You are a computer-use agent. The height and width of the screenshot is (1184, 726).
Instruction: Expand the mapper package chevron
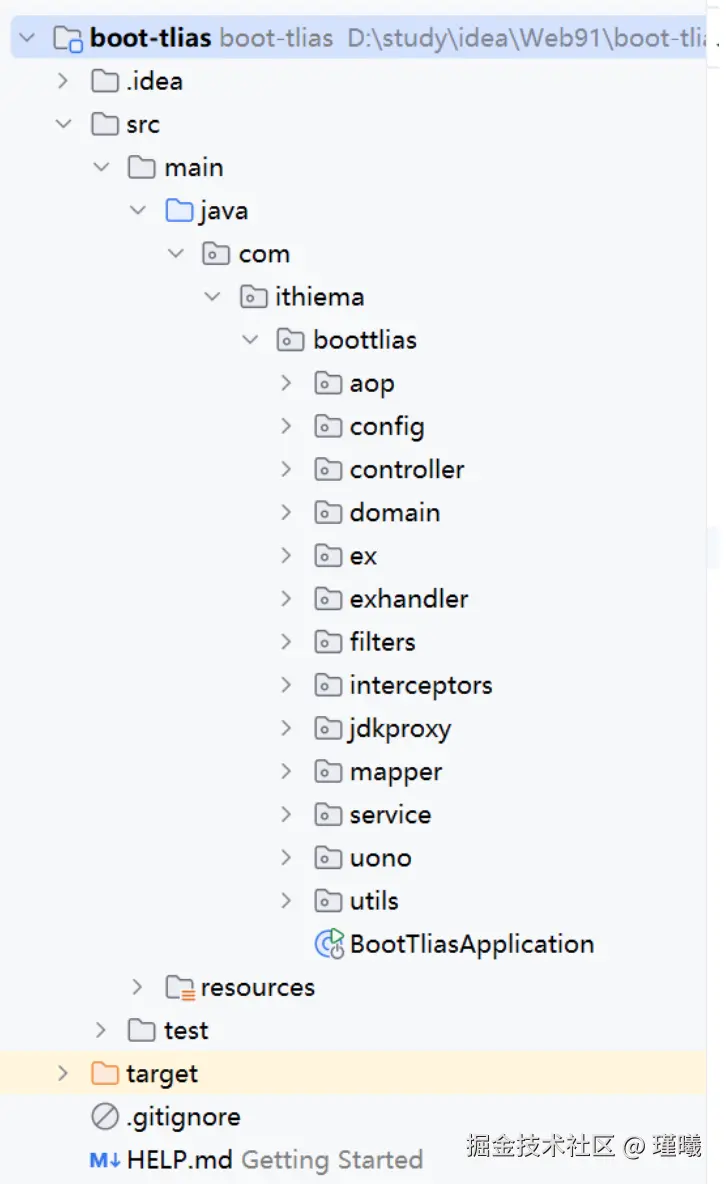pyautogui.click(x=286, y=771)
